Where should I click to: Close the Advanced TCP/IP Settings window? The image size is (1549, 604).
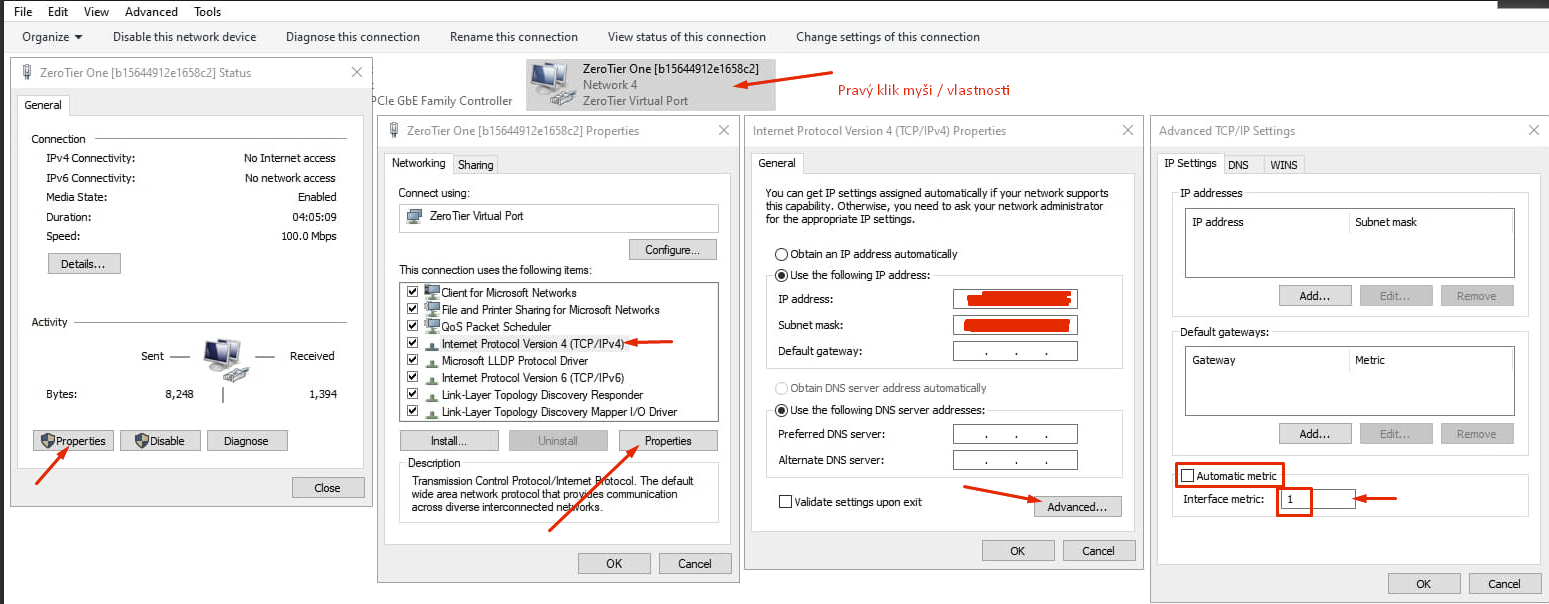coord(1534,130)
